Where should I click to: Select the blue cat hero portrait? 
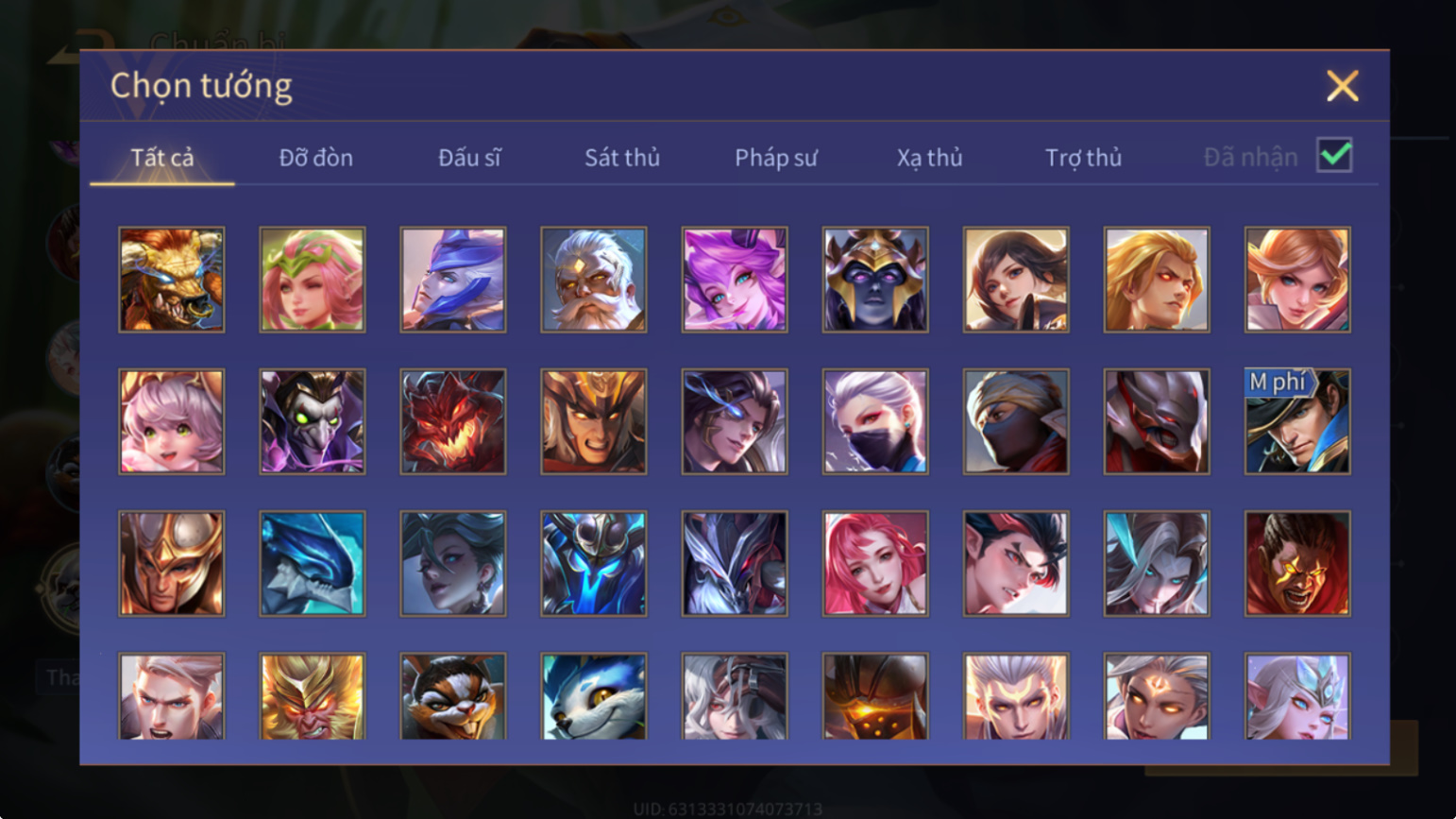pyautogui.click(x=594, y=696)
